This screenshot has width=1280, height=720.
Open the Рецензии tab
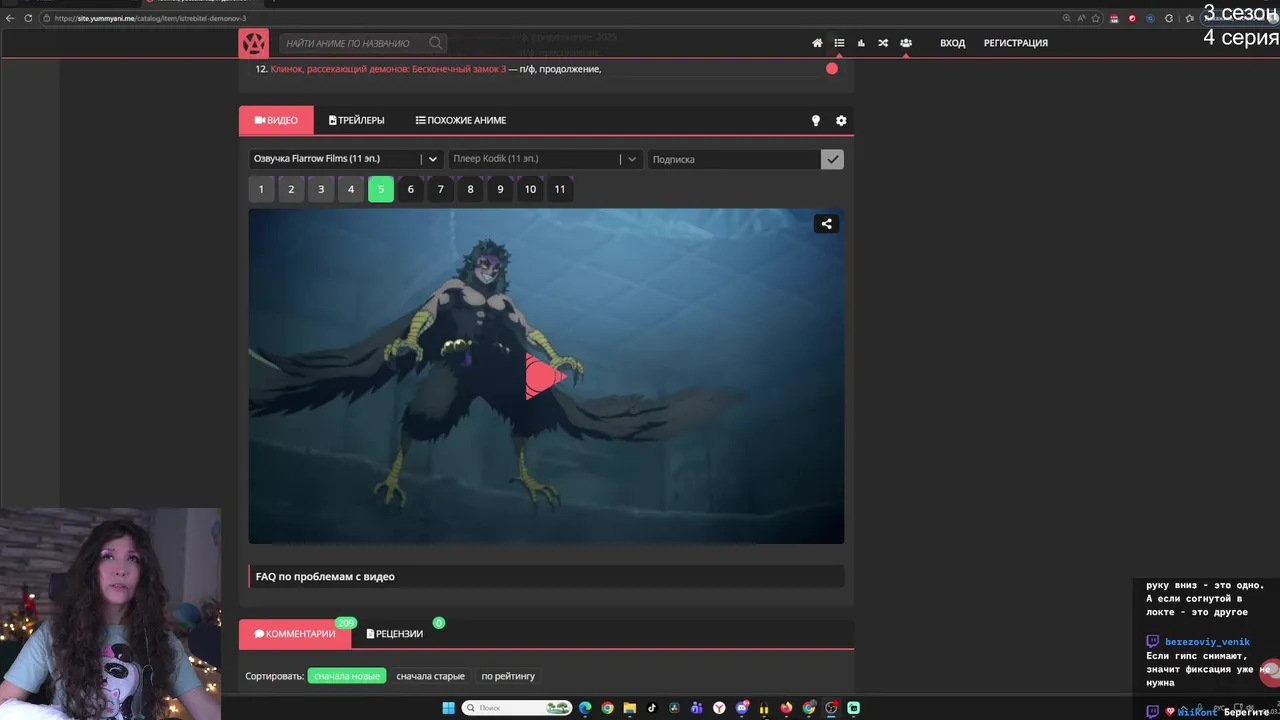tap(395, 634)
